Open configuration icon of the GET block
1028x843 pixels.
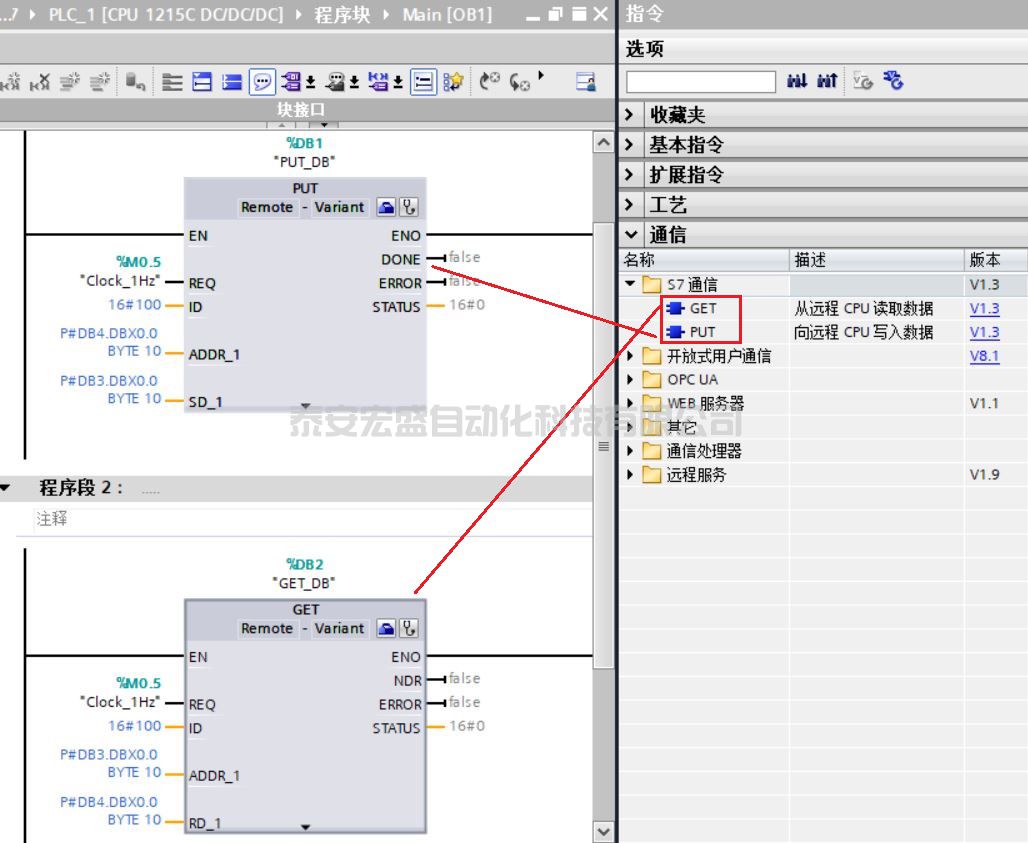click(x=386, y=629)
